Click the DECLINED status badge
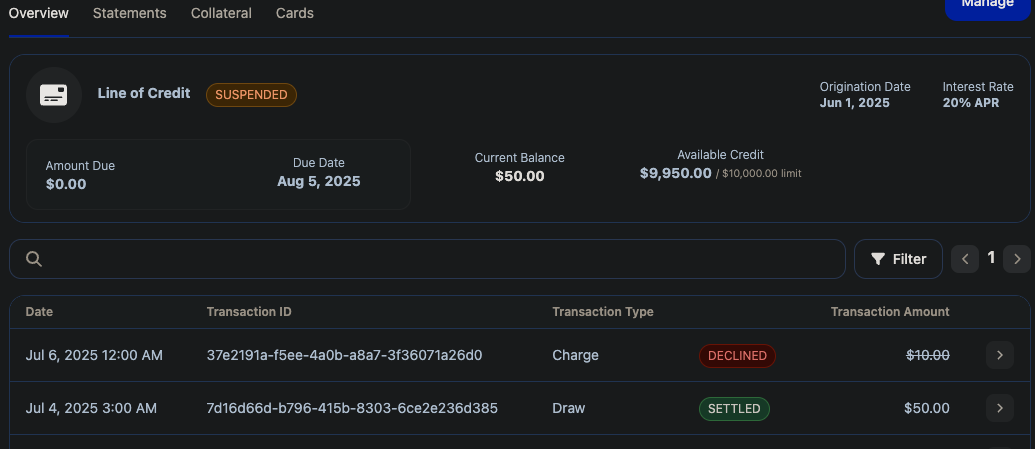Screen dimensions: 1035x449 (x=737, y=356)
